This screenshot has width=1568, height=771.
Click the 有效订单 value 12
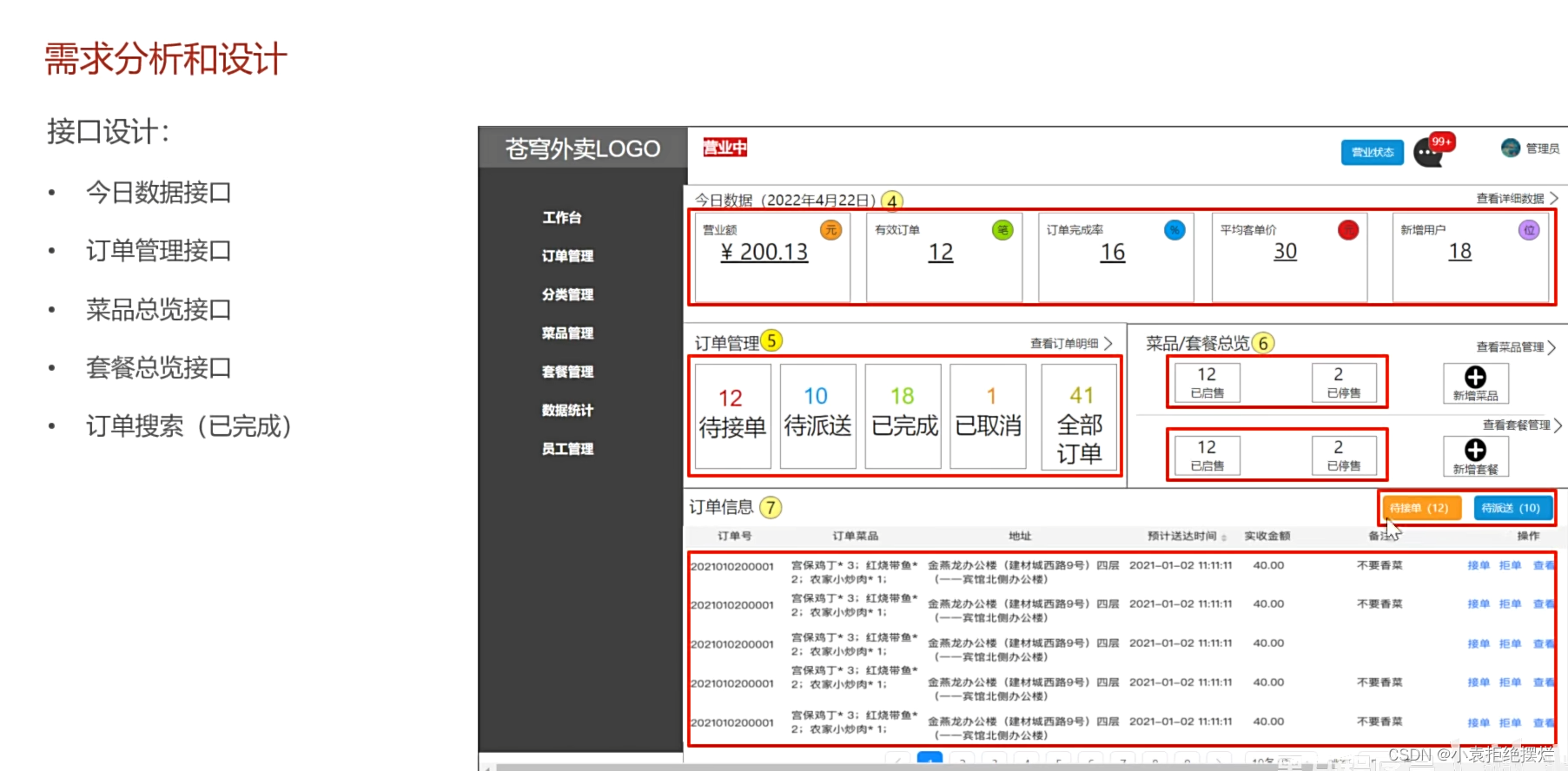coord(941,252)
